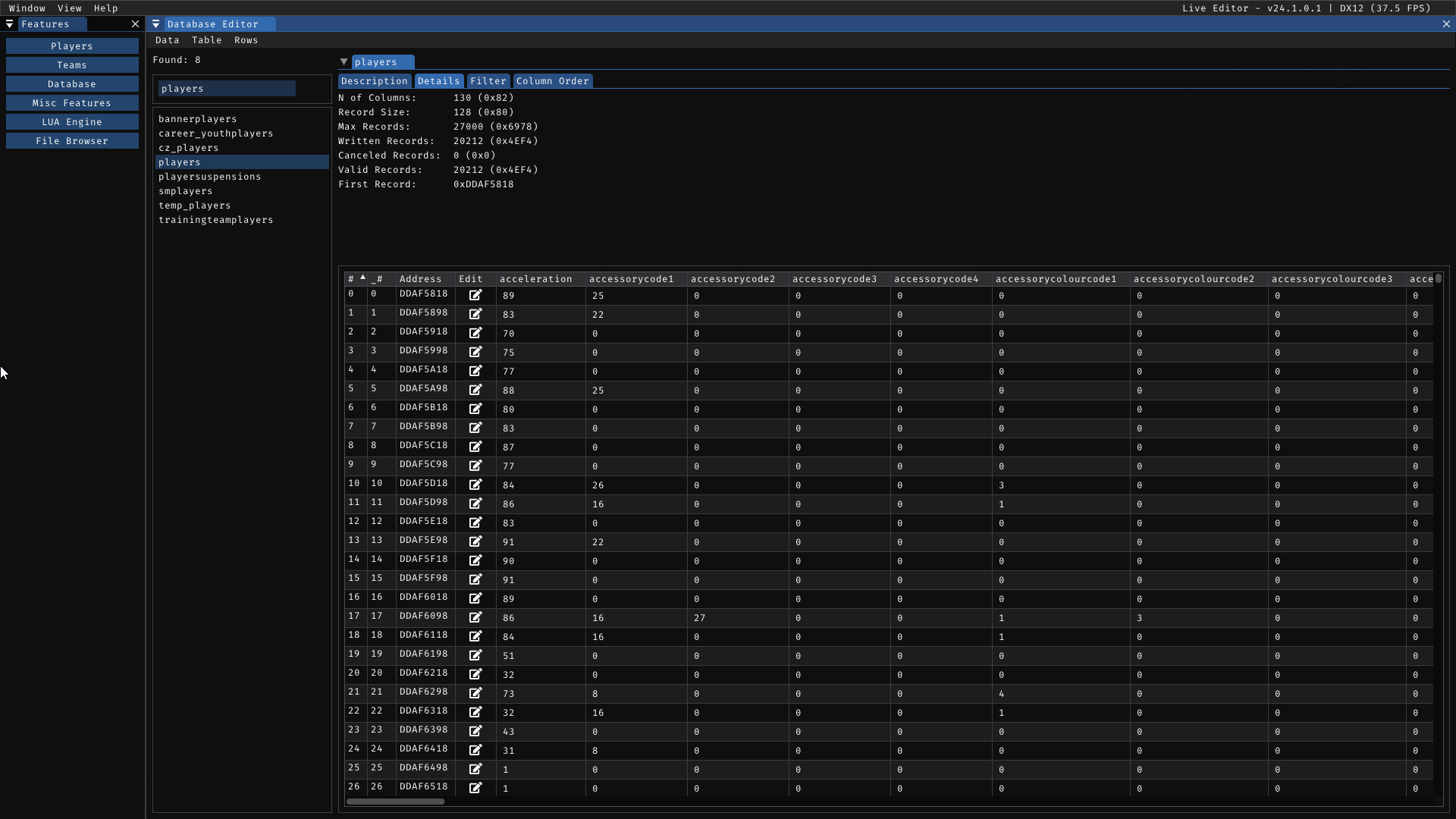Click edit icon for row 13
The width and height of the screenshot is (1456, 819).
(x=475, y=541)
